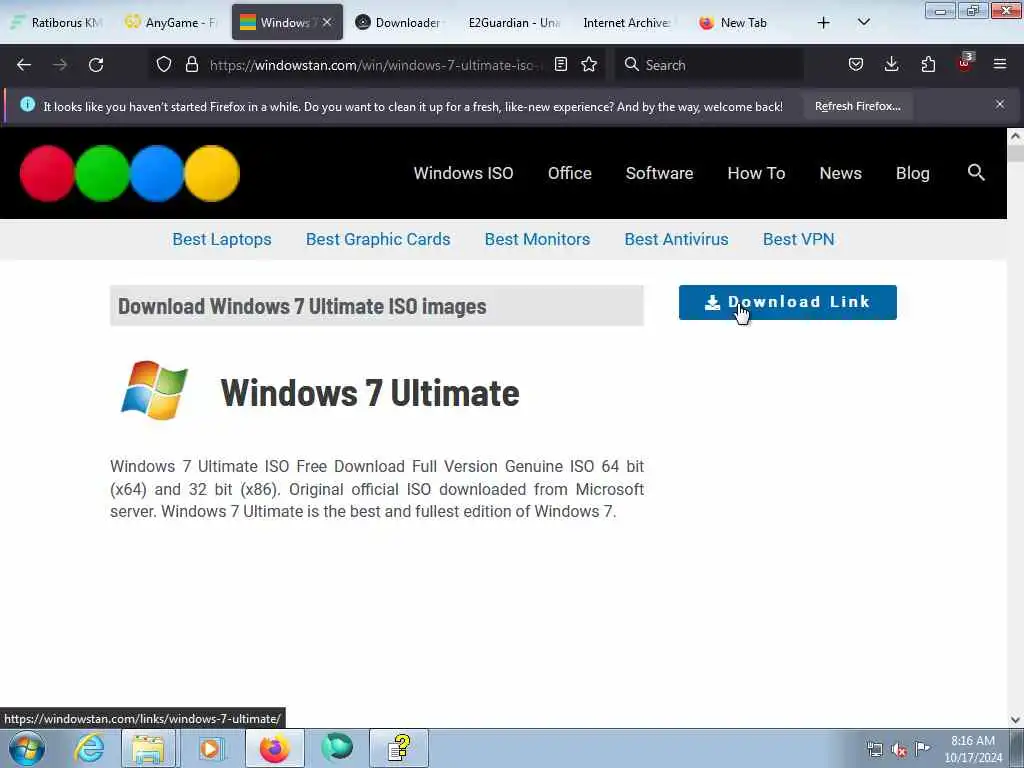Follow Best Monitors link
This screenshot has height=768, width=1024.
click(x=537, y=240)
